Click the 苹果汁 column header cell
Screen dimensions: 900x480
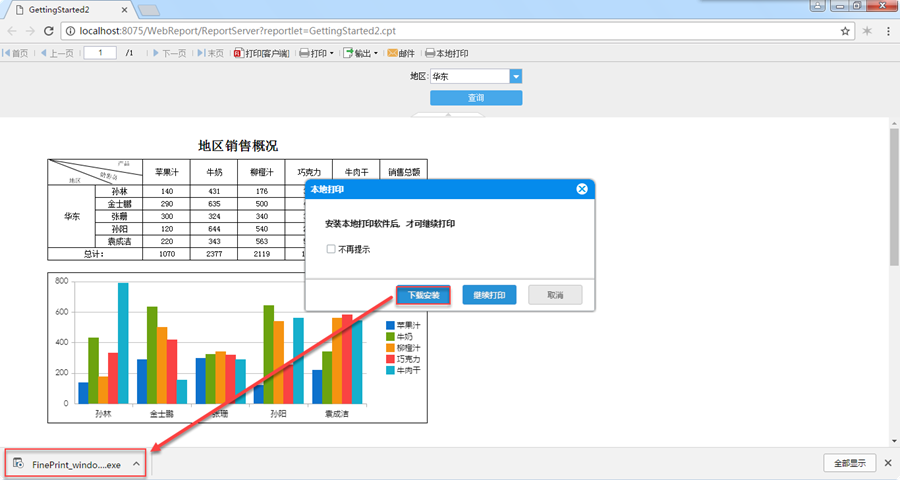[x=166, y=172]
